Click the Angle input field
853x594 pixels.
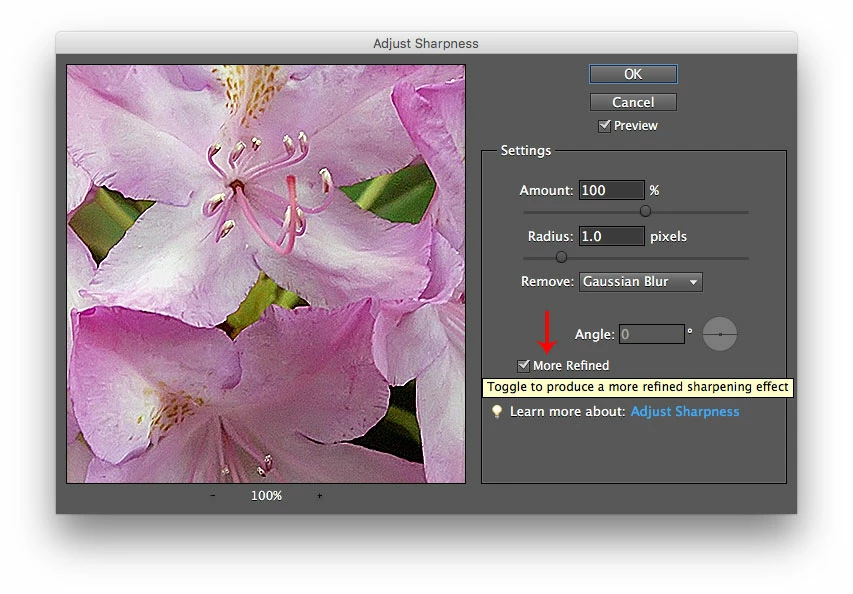652,334
